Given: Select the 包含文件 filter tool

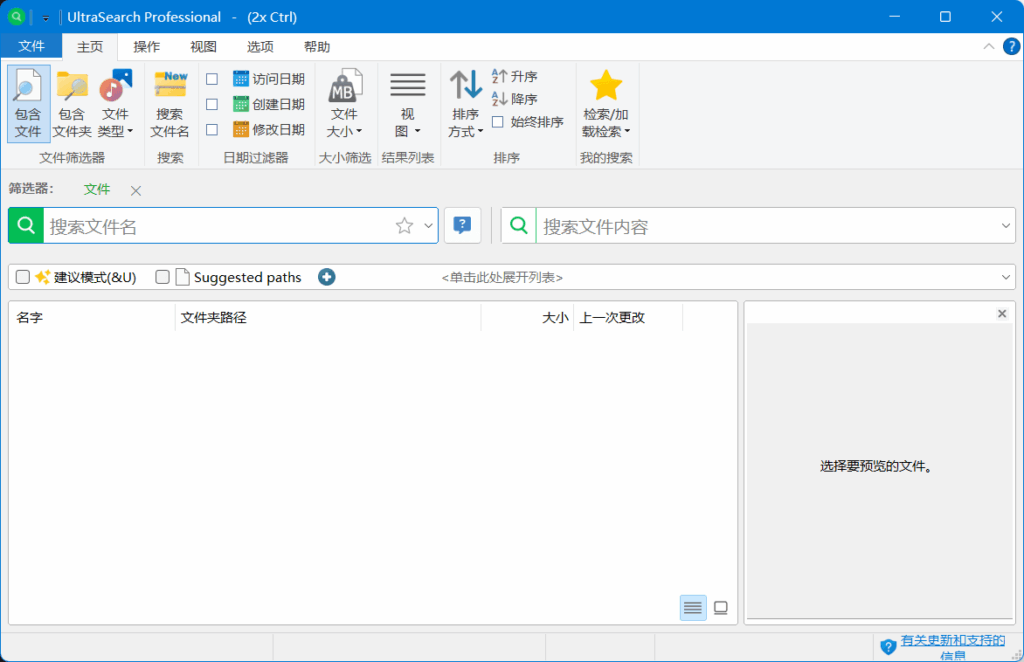Looking at the screenshot, I should pyautogui.click(x=28, y=103).
